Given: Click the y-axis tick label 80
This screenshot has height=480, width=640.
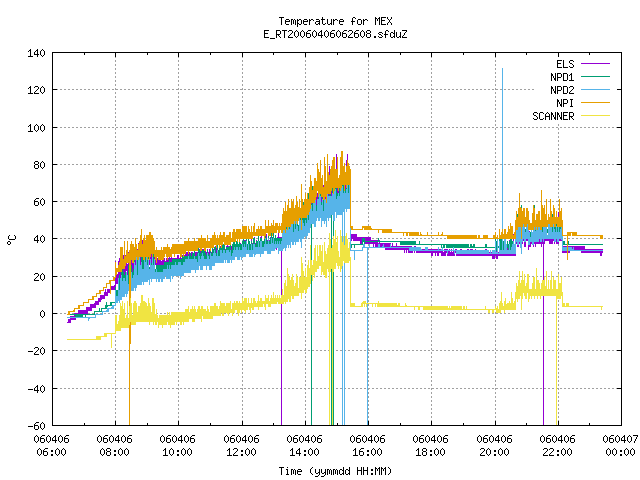Looking at the screenshot, I should (x=39, y=165).
